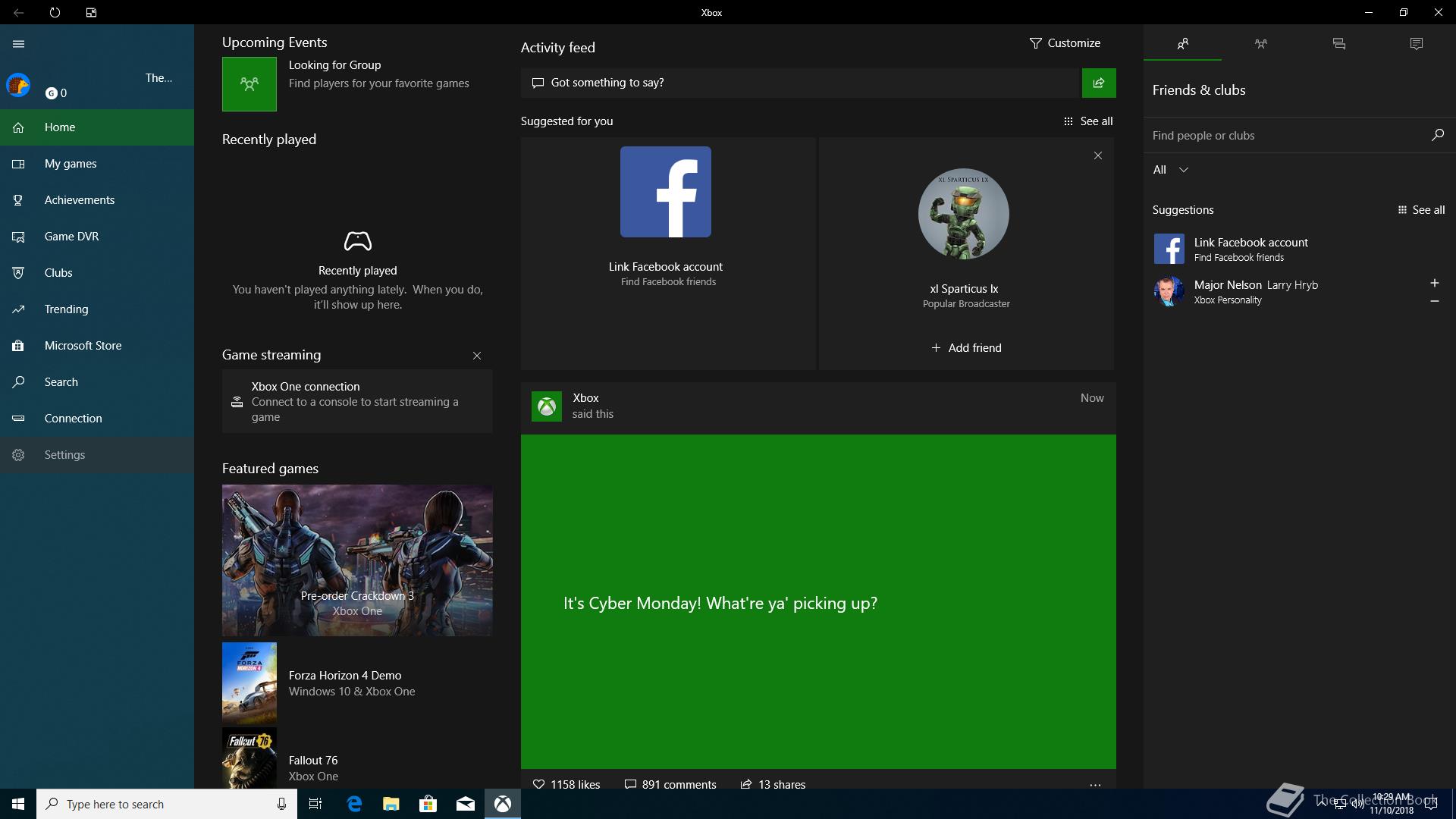Click the green share post button
The image size is (1456, 819).
tap(1099, 83)
